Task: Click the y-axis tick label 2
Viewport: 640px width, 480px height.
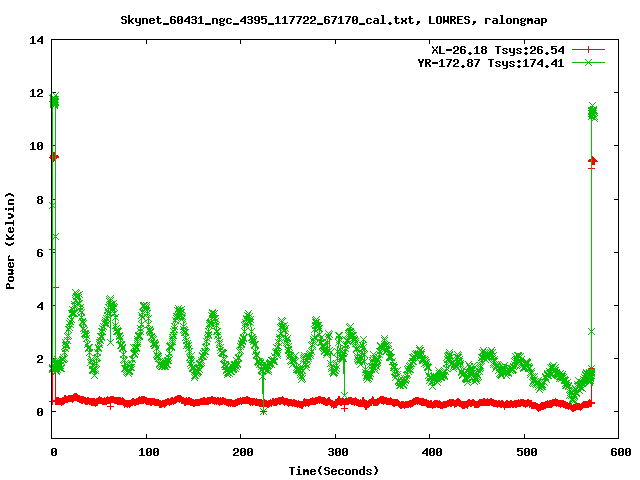Action: pos(40,359)
